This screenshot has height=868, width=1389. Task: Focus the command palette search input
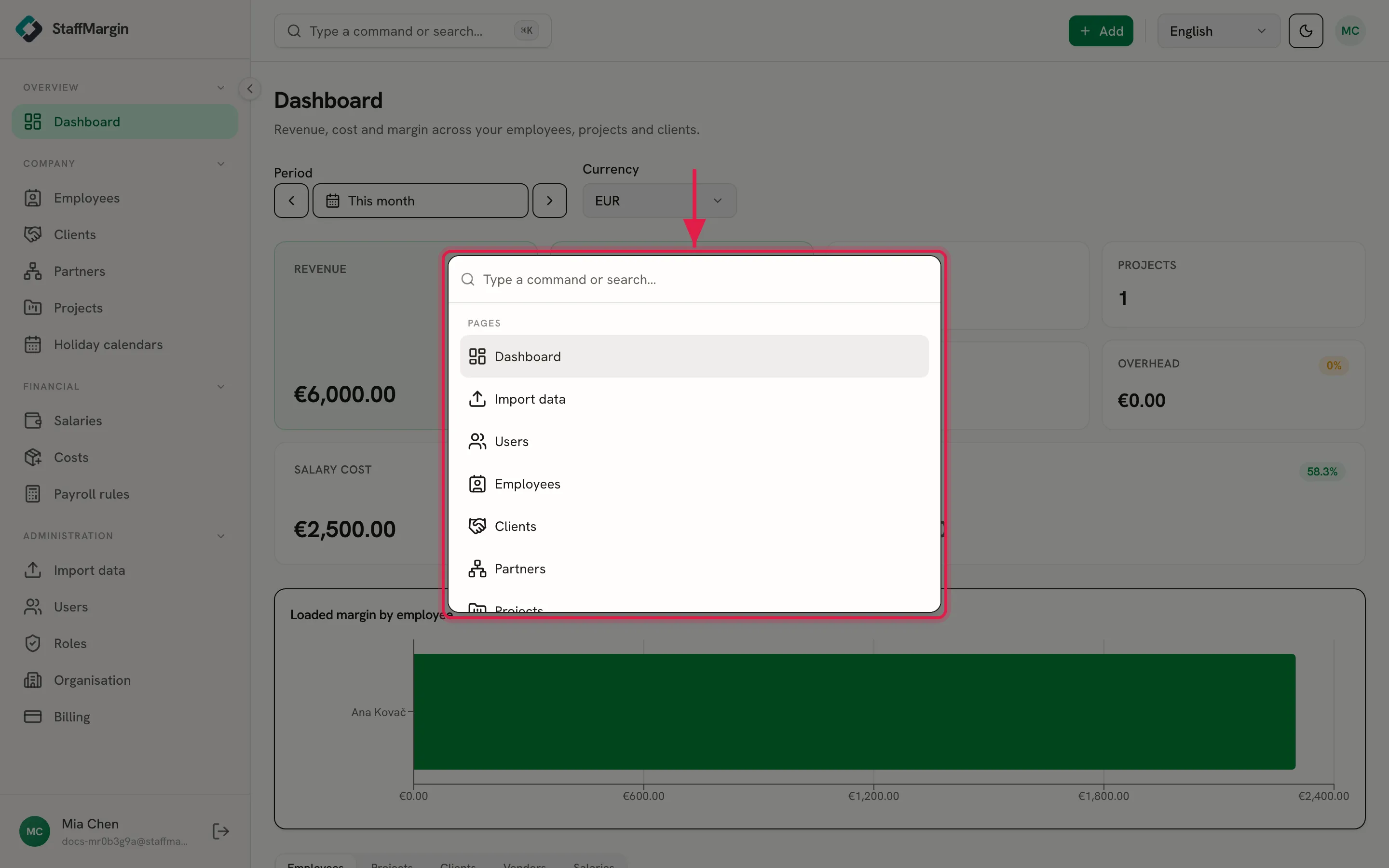(x=694, y=280)
